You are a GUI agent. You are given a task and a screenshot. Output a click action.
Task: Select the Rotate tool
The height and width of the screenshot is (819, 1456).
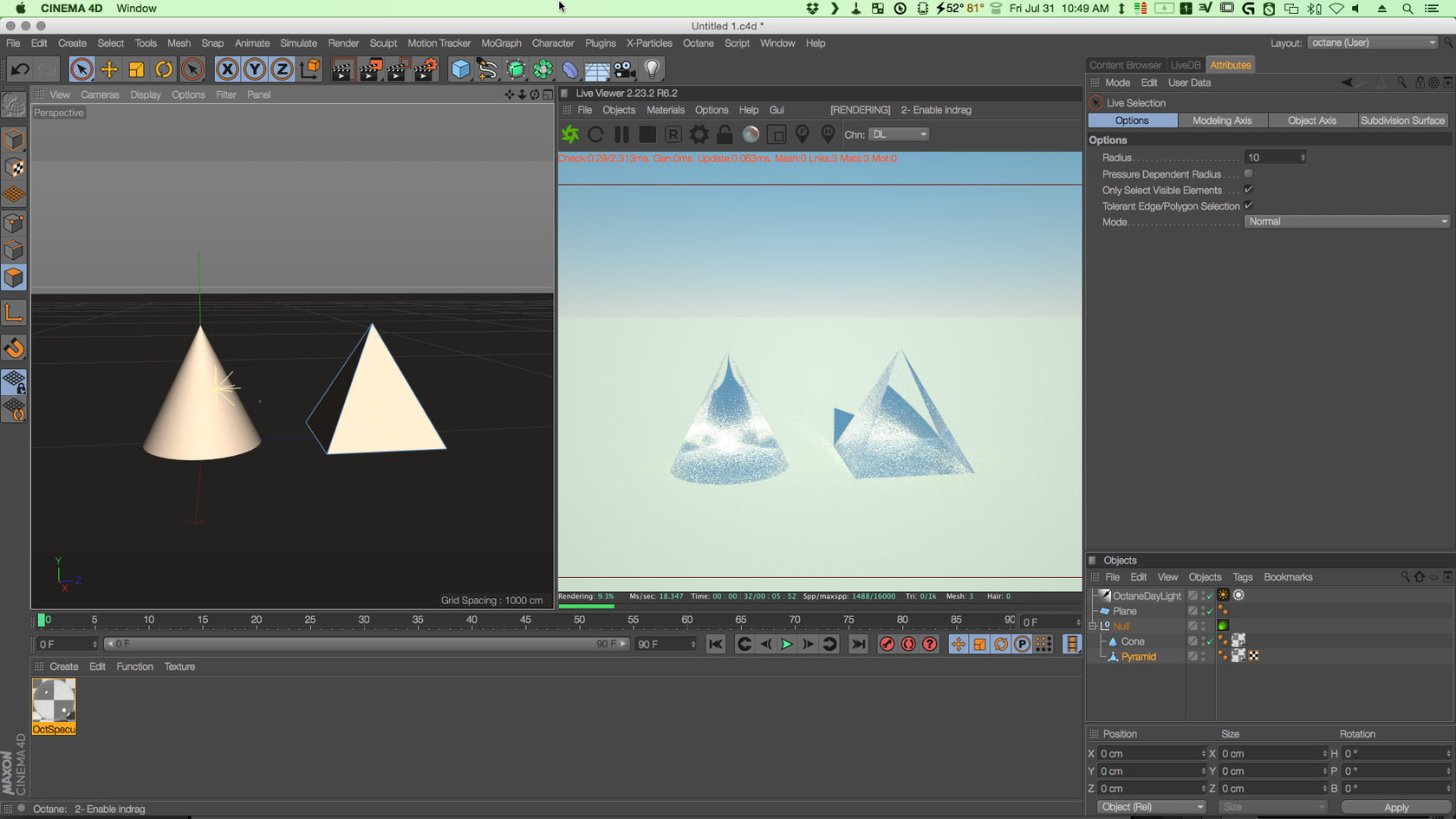pyautogui.click(x=164, y=69)
